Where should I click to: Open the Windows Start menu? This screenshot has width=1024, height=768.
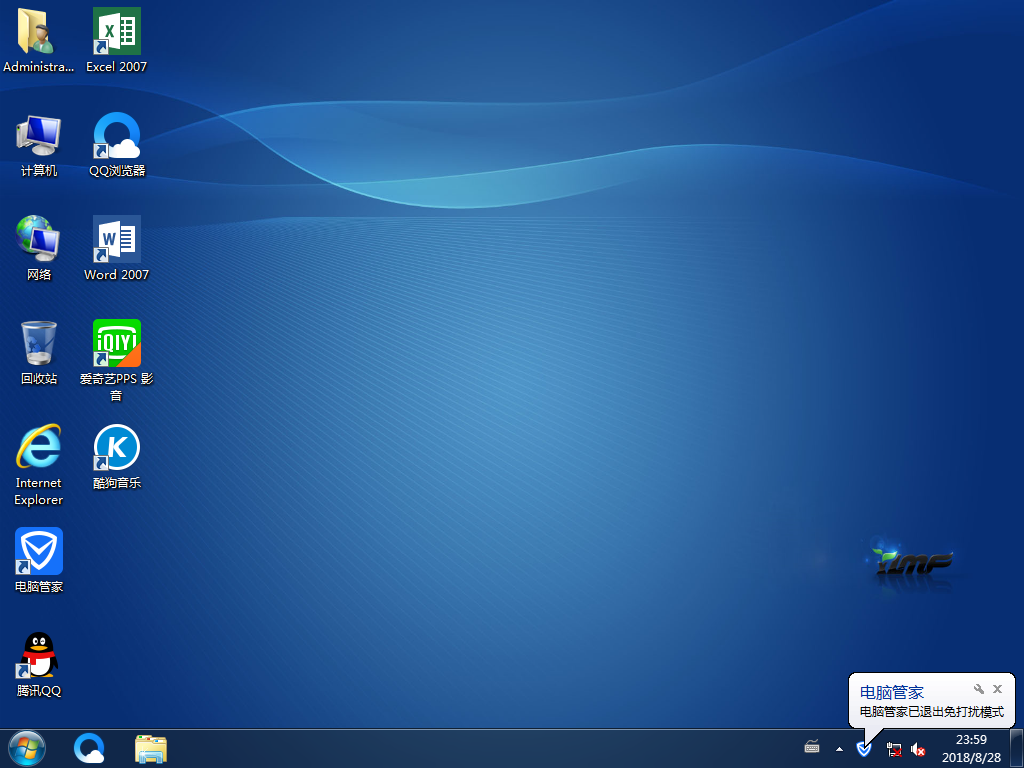click(x=27, y=748)
